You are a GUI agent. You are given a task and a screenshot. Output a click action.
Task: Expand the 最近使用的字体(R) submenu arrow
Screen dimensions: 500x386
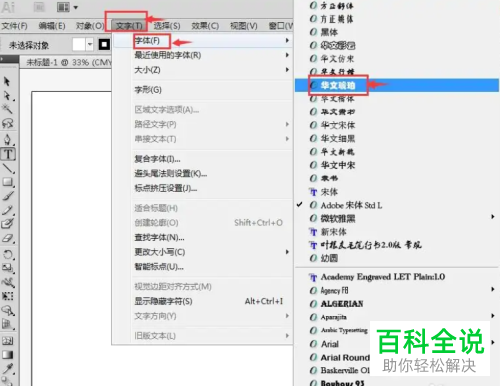[287, 55]
